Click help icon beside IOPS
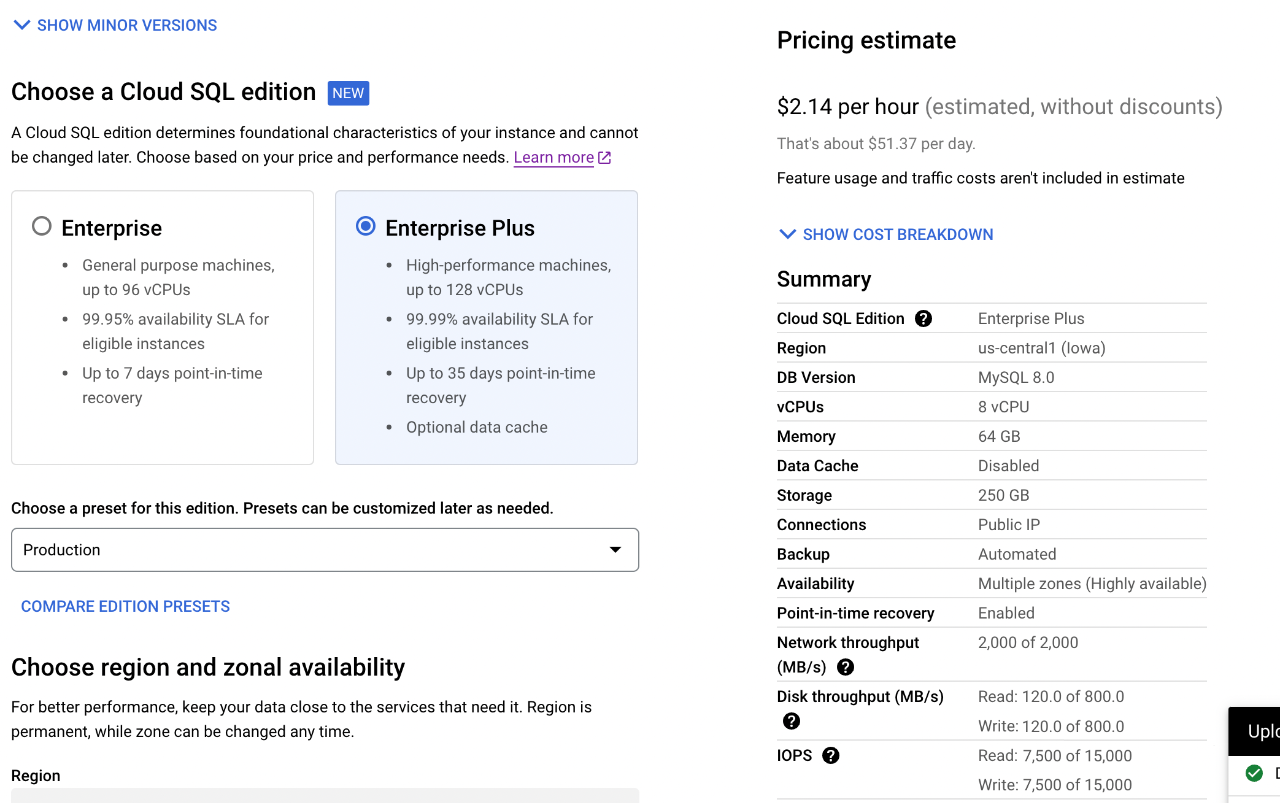 (x=830, y=756)
